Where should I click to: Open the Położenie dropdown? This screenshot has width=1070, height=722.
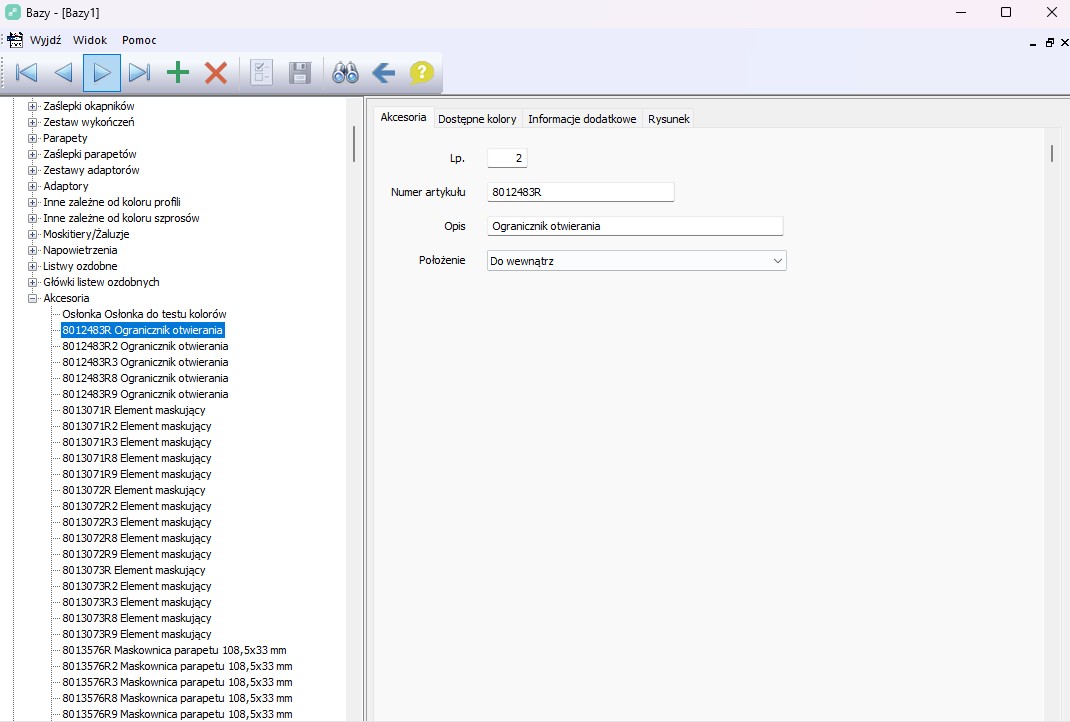(x=637, y=261)
